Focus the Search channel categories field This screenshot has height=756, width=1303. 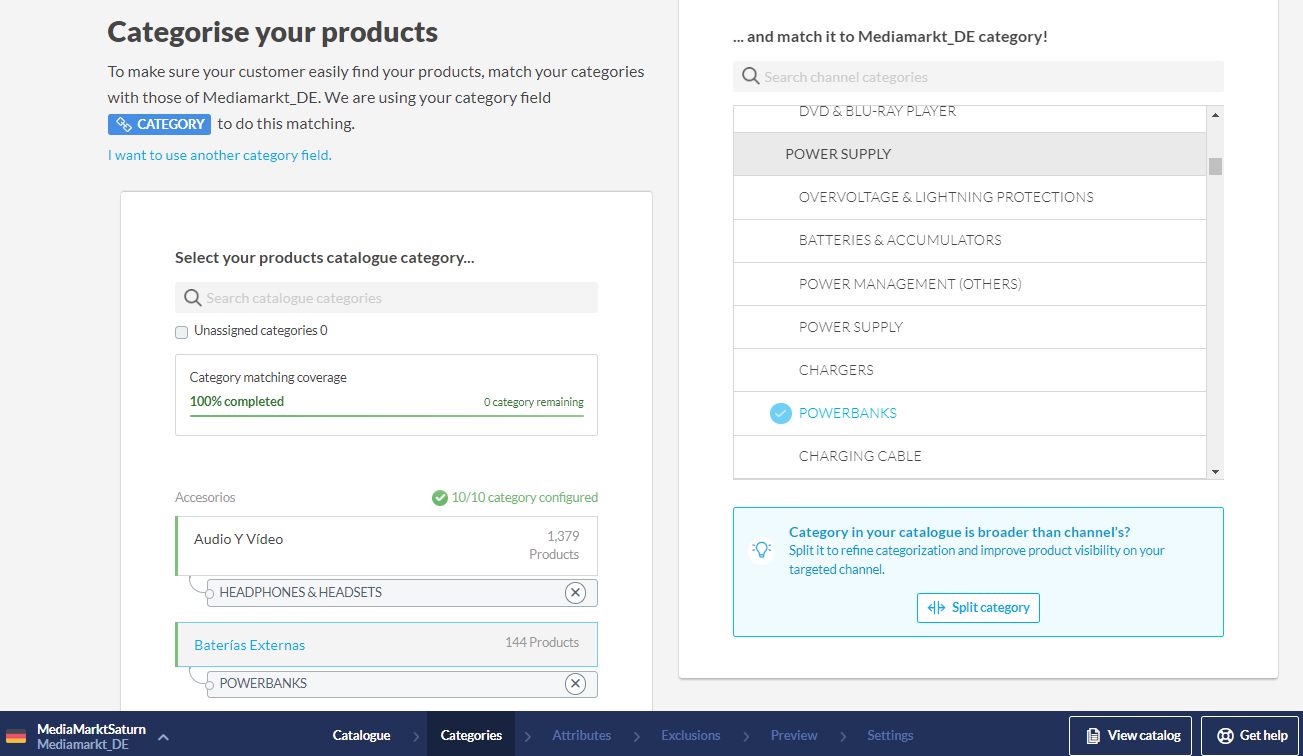tap(990, 77)
